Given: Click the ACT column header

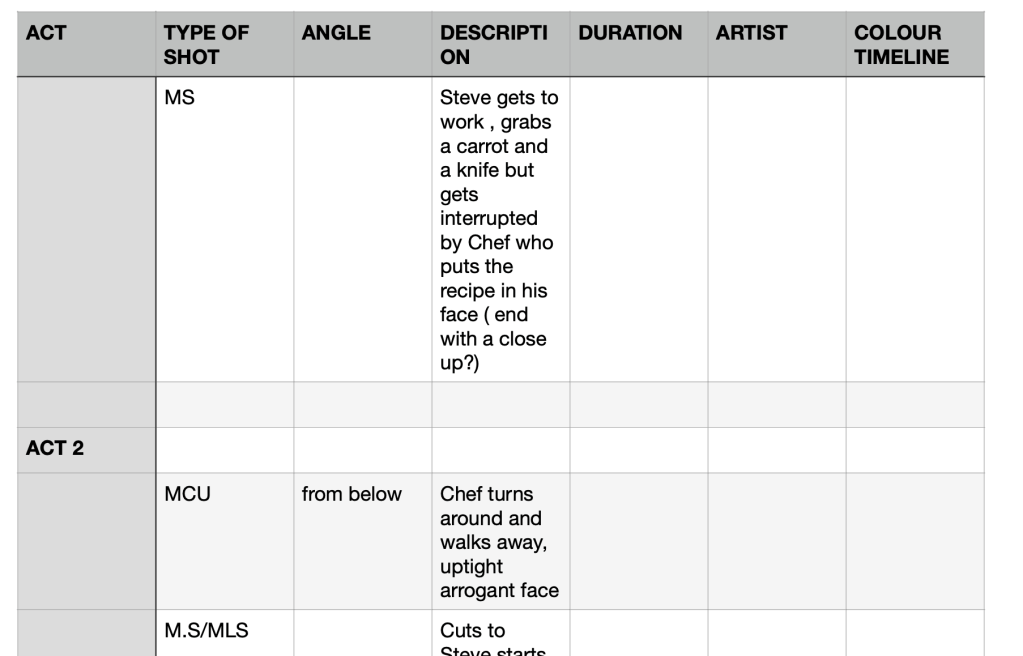Looking at the screenshot, I should click(86, 45).
